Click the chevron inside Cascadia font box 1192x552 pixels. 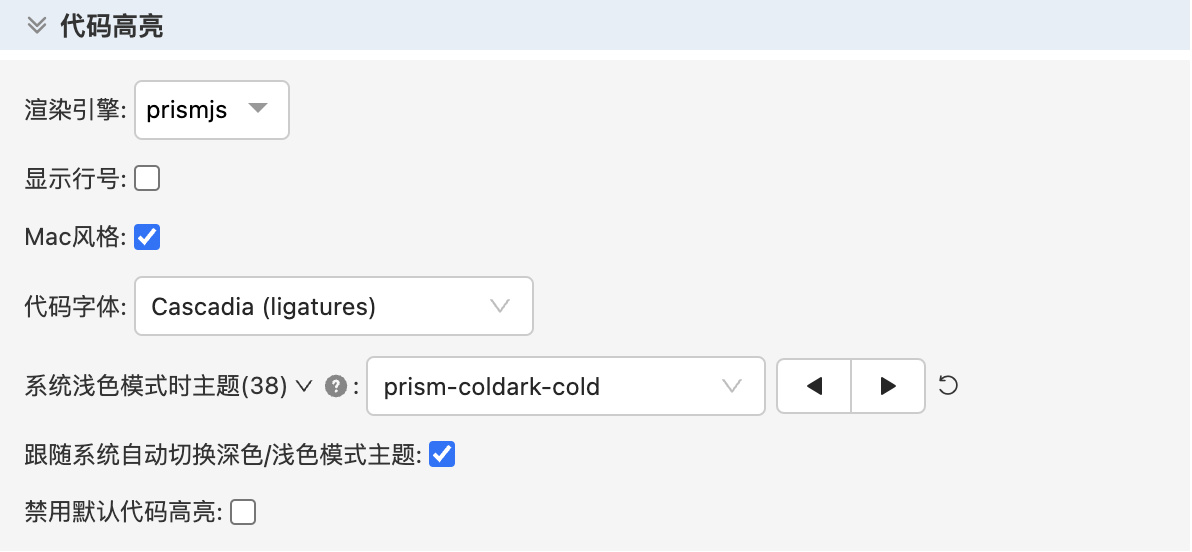point(500,306)
